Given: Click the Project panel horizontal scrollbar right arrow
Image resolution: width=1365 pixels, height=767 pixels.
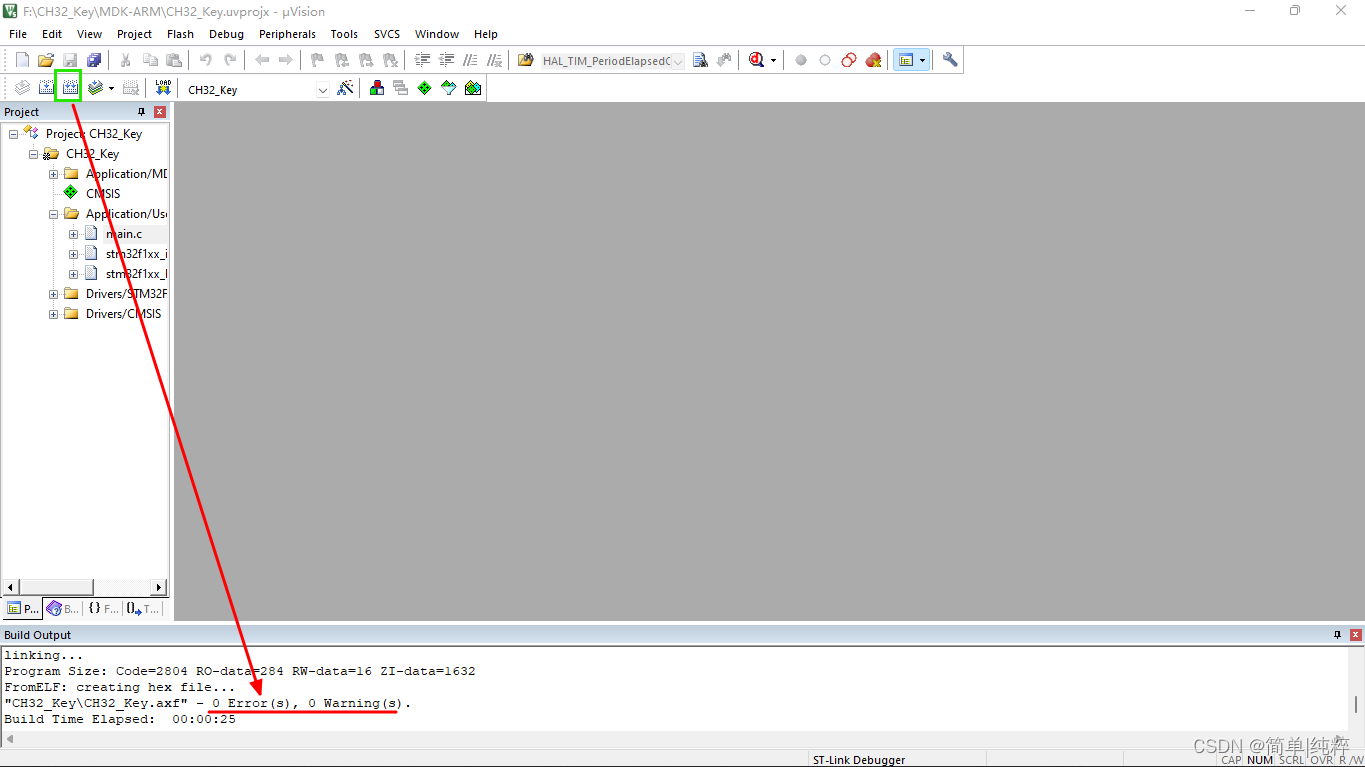Looking at the screenshot, I should 159,587.
